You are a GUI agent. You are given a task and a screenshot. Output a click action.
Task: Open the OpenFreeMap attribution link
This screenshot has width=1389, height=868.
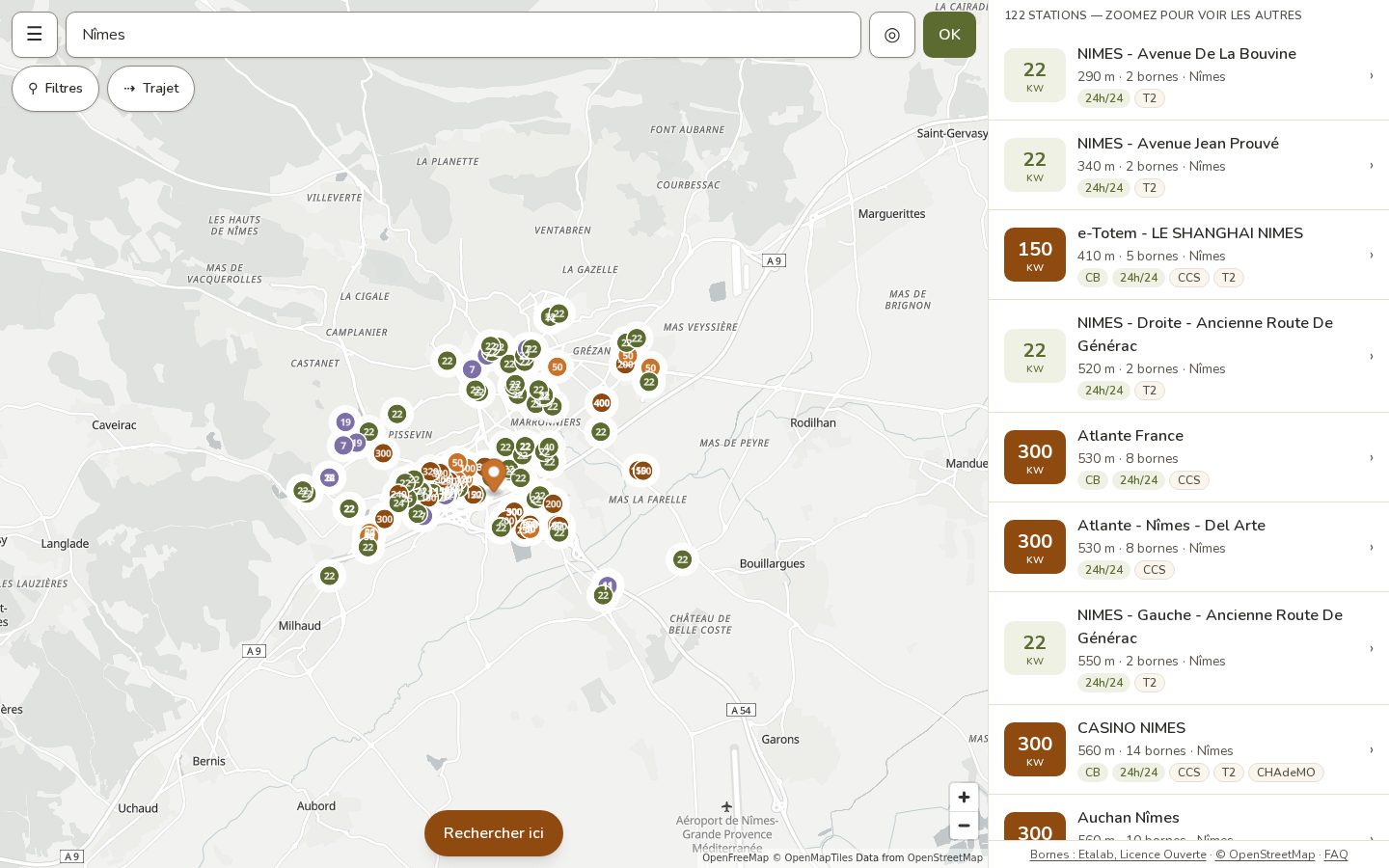(735, 857)
